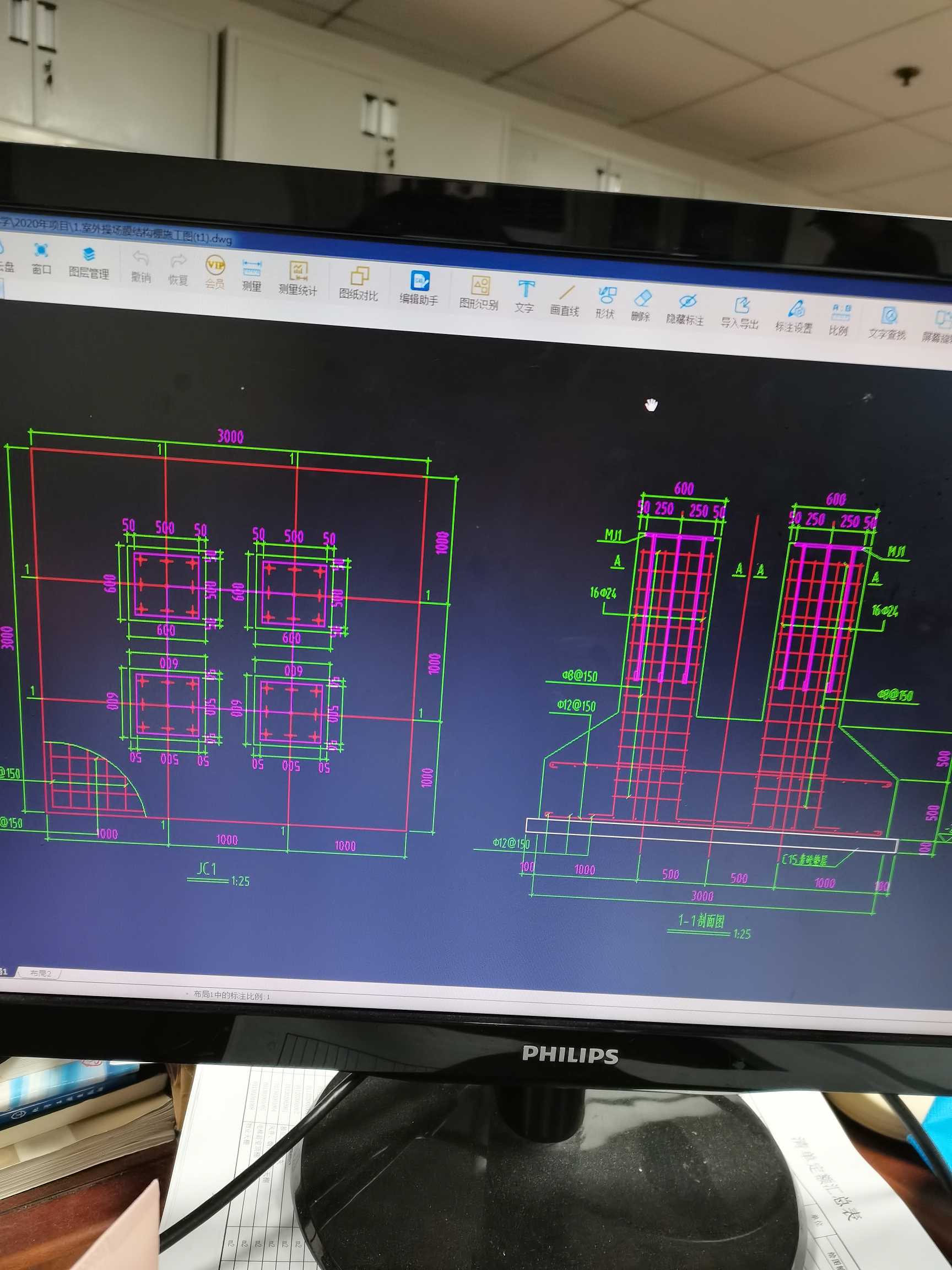The height and width of the screenshot is (1270, 952).
Task: Click the top 3000 dimension on JC1 plan
Action: coord(230,437)
